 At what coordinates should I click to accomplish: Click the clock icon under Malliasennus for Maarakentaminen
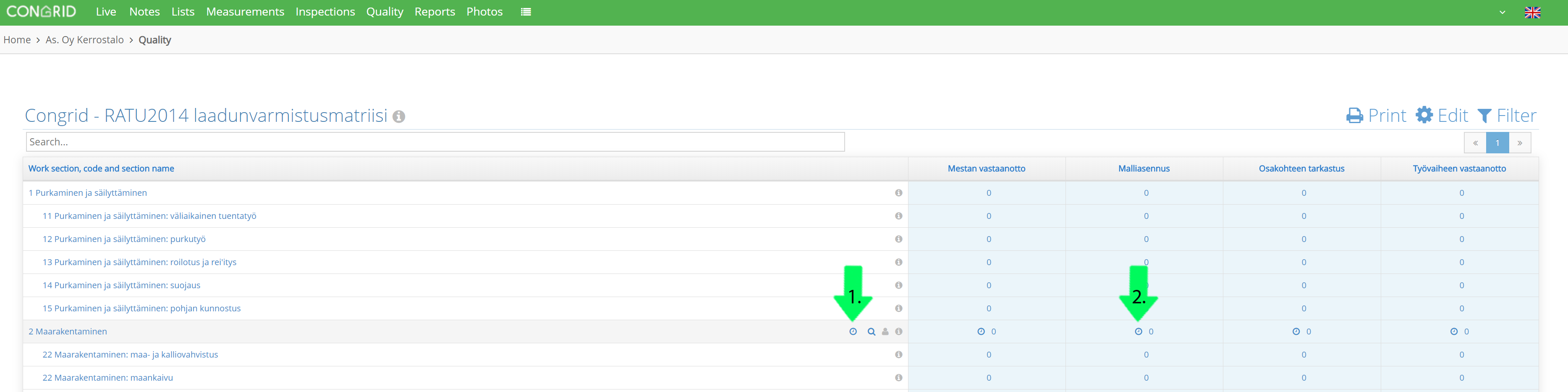[1138, 331]
